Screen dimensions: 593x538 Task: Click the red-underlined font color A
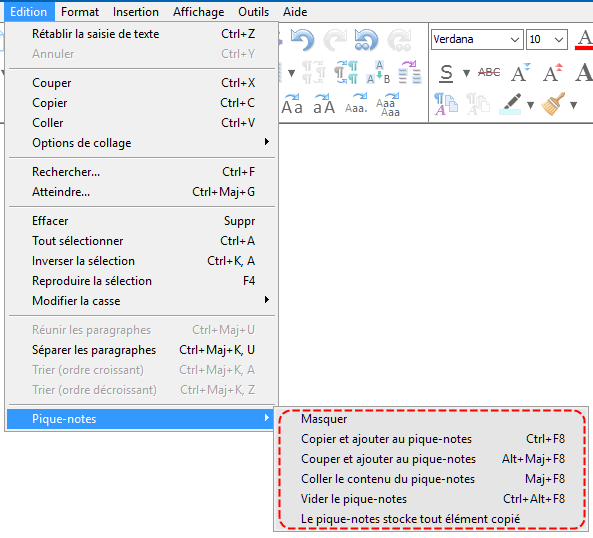click(585, 39)
